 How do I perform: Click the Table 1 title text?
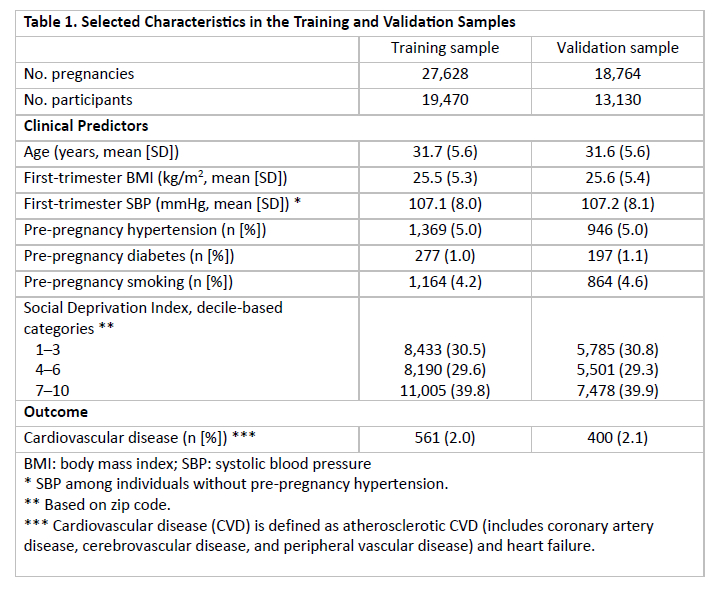click(269, 21)
